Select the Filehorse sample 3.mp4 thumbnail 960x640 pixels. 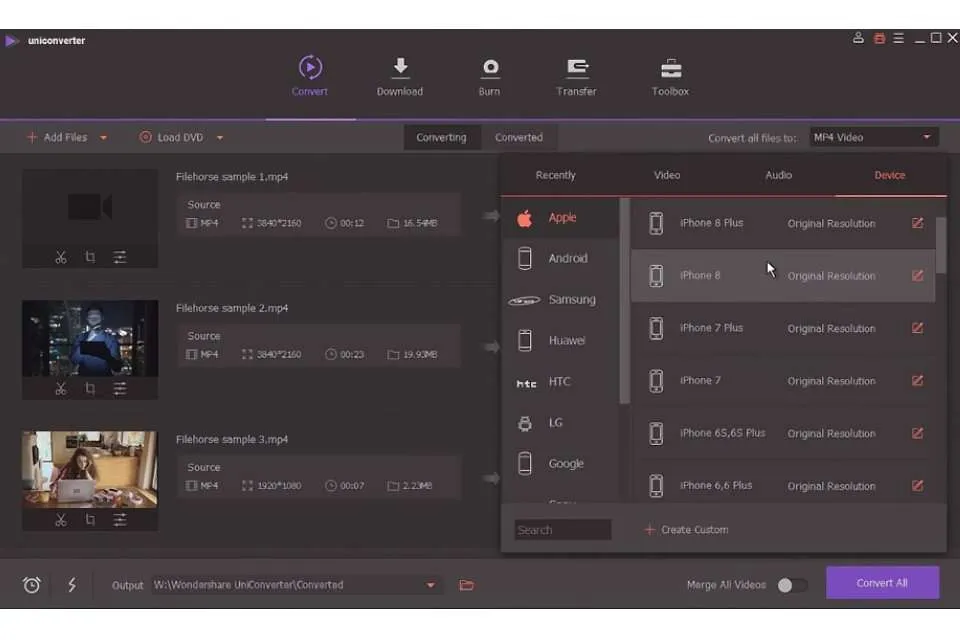pos(90,470)
